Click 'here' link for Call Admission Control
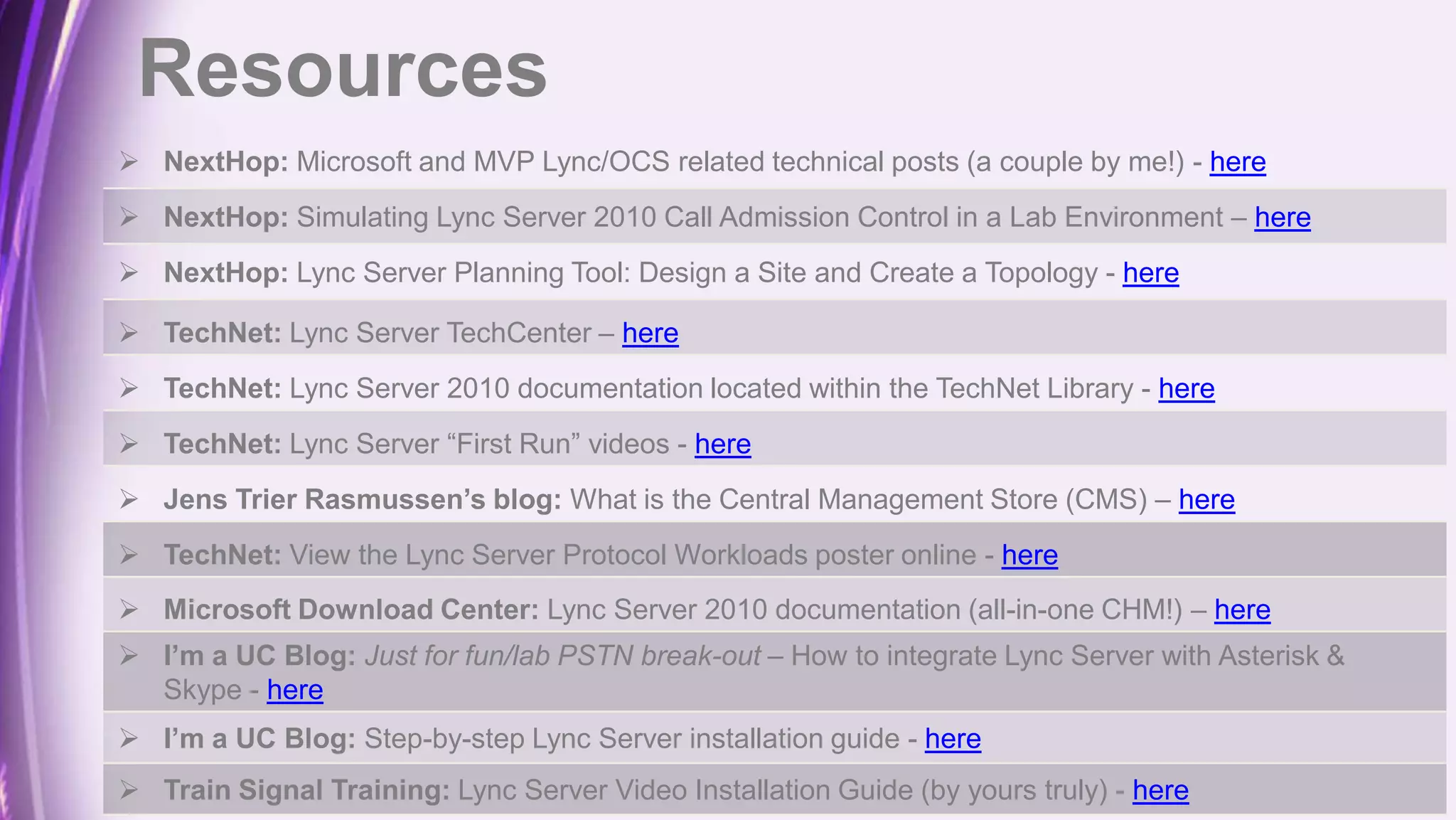The image size is (1456, 820). tap(1282, 218)
